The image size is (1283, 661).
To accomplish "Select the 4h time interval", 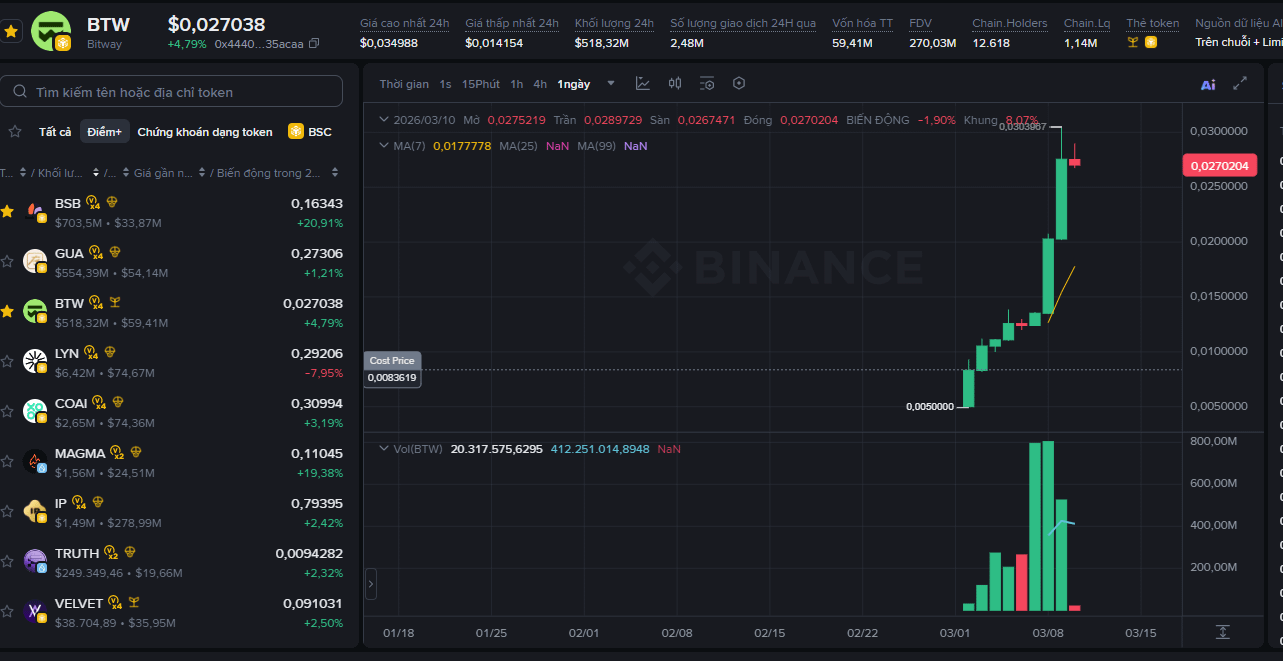I will tap(540, 84).
